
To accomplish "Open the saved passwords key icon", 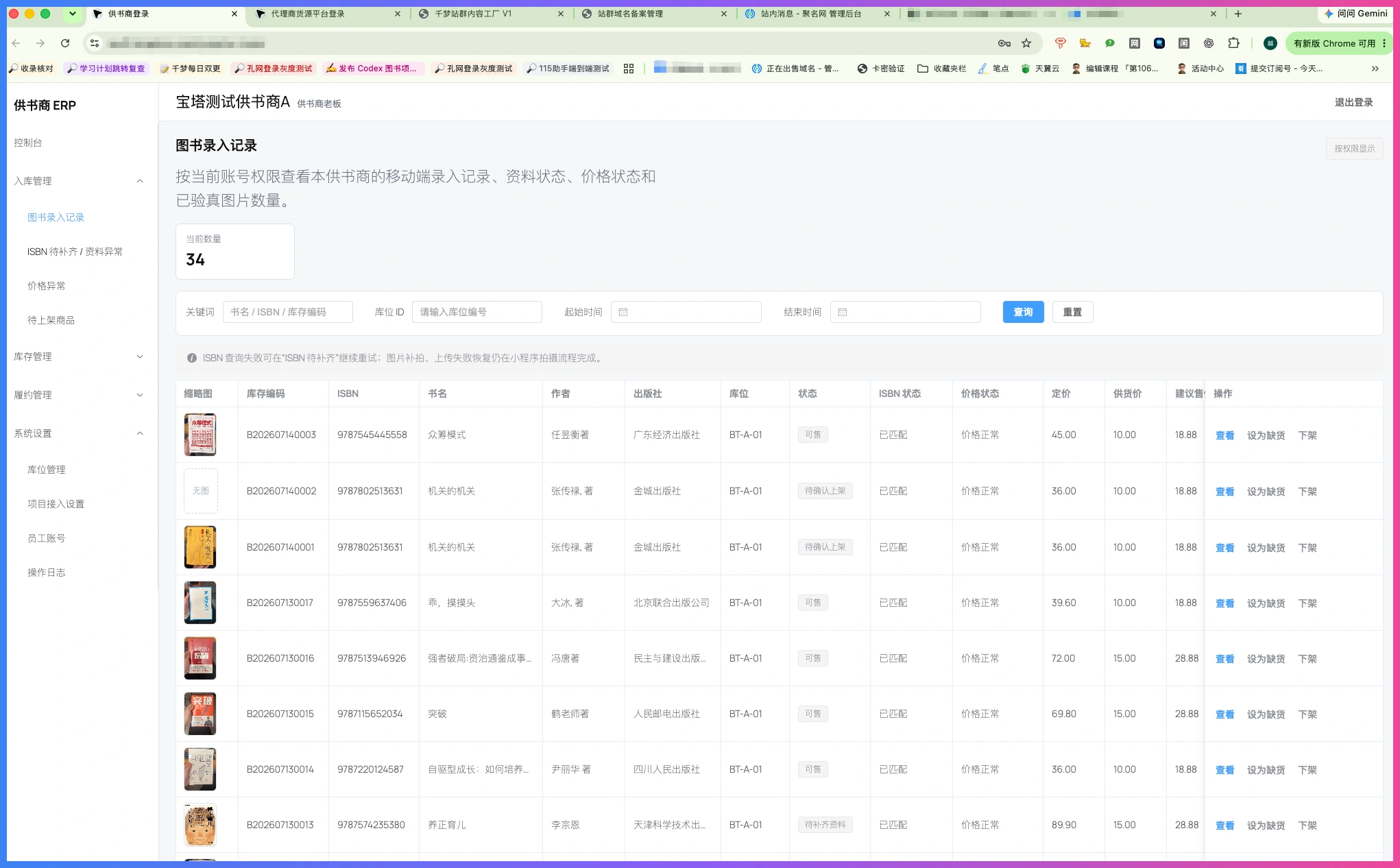I will point(1004,43).
